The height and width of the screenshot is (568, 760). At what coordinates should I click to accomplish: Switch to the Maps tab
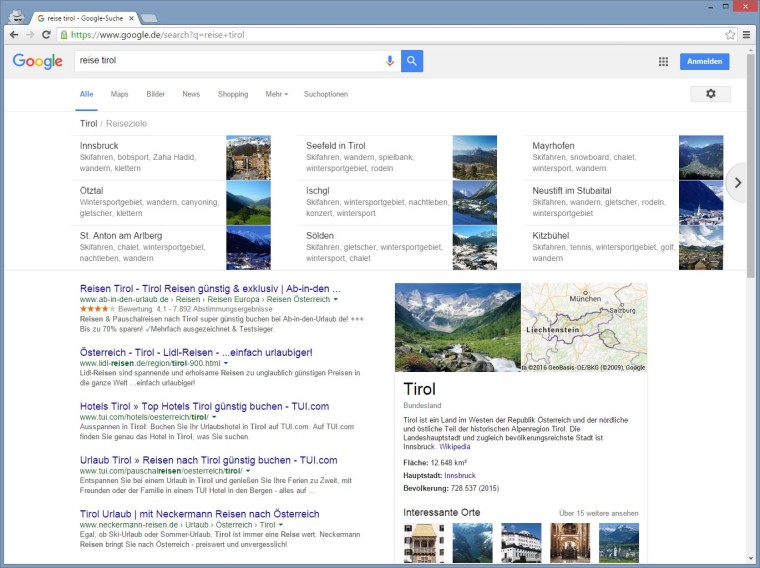119,94
